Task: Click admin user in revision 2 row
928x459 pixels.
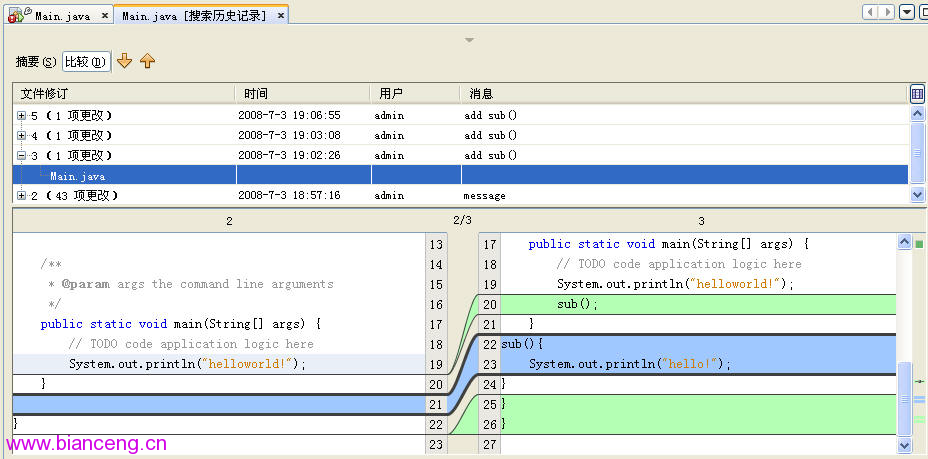Action: click(x=389, y=195)
